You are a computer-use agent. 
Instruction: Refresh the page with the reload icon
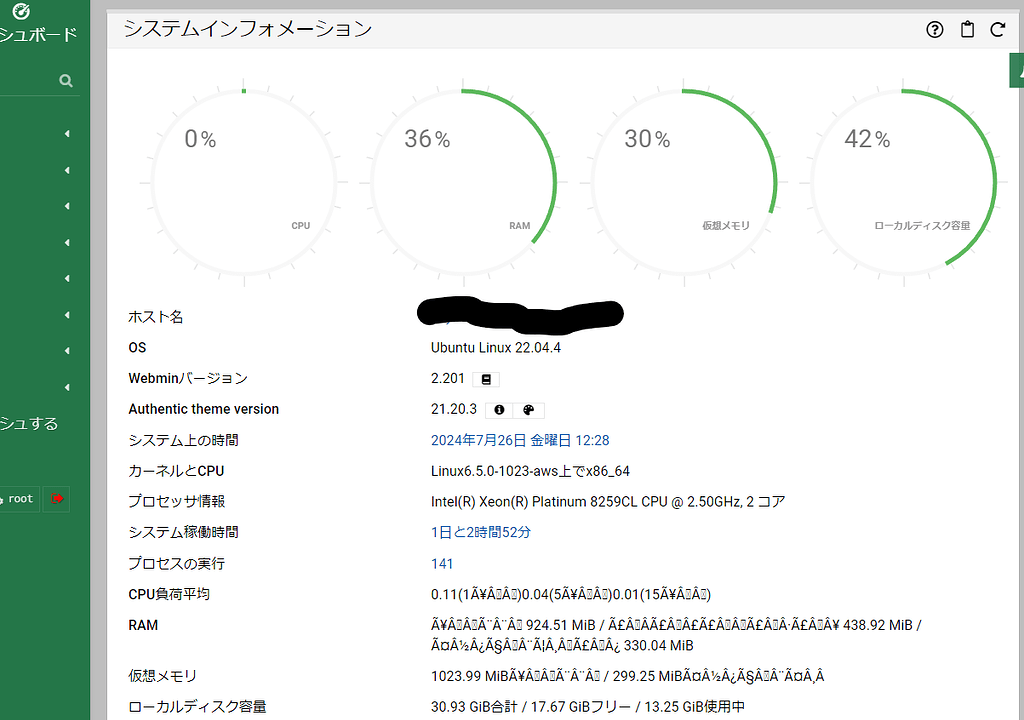point(998,30)
